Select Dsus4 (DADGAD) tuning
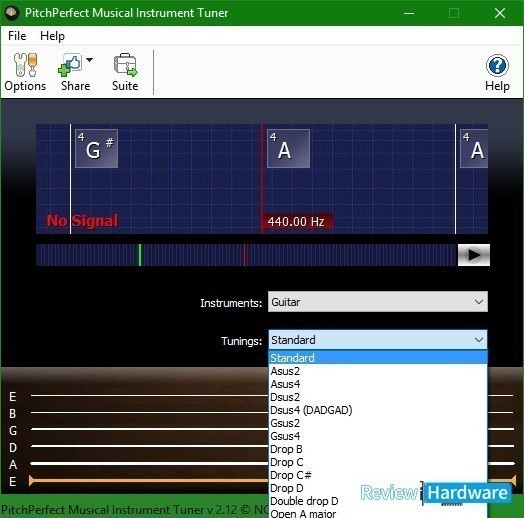 pos(378,410)
